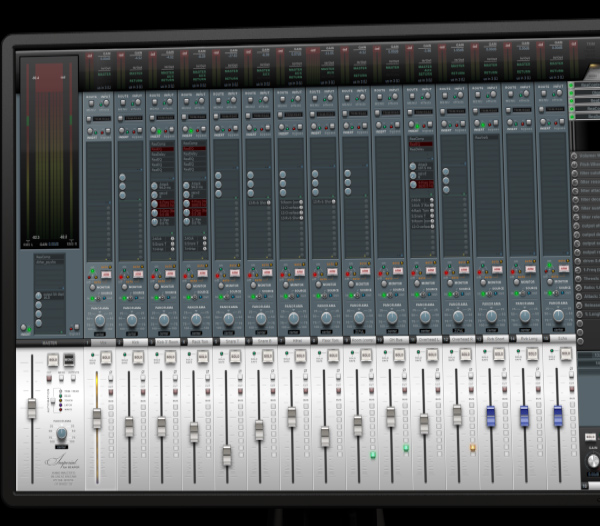This screenshot has height=526, width=600.
Task: Click the top send knob on Snare B strip
Action: (250, 175)
